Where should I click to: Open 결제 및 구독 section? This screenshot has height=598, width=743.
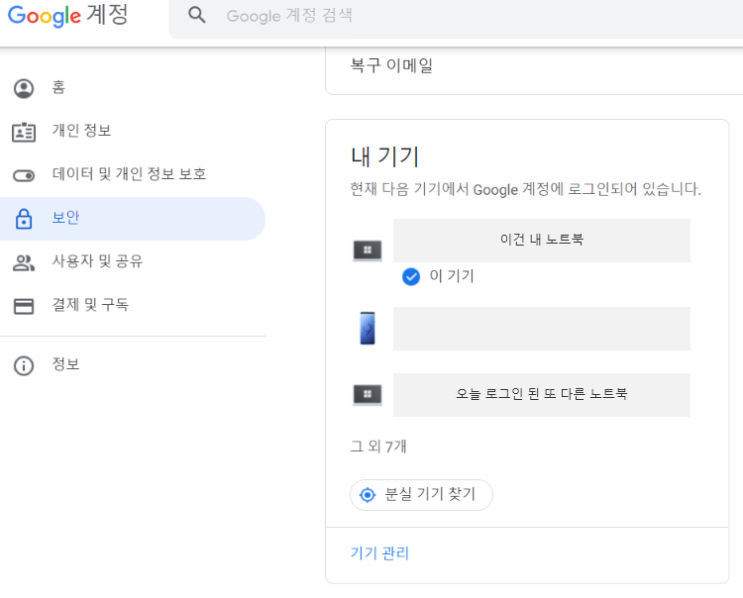pyautogui.click(x=90, y=305)
